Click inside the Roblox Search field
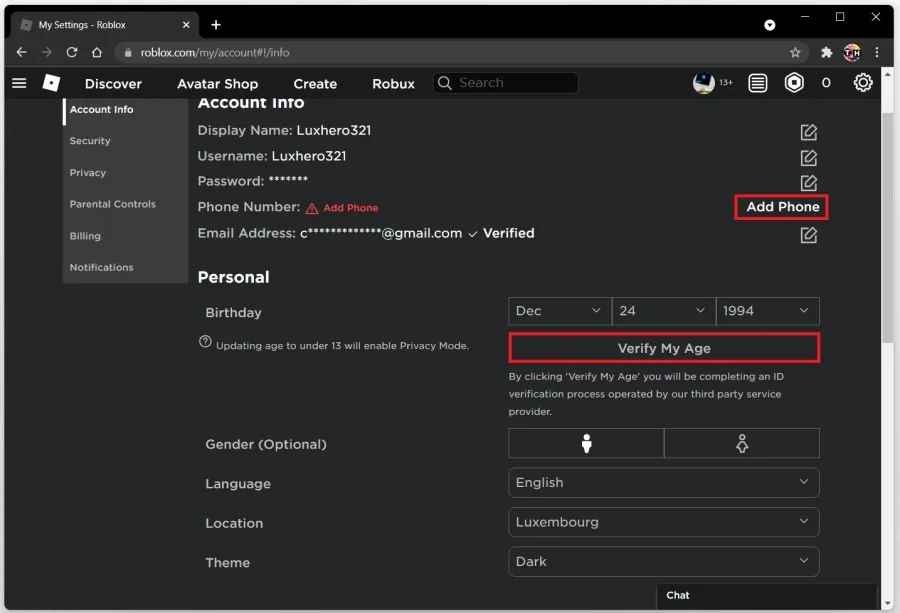This screenshot has width=900, height=613. pyautogui.click(x=506, y=83)
